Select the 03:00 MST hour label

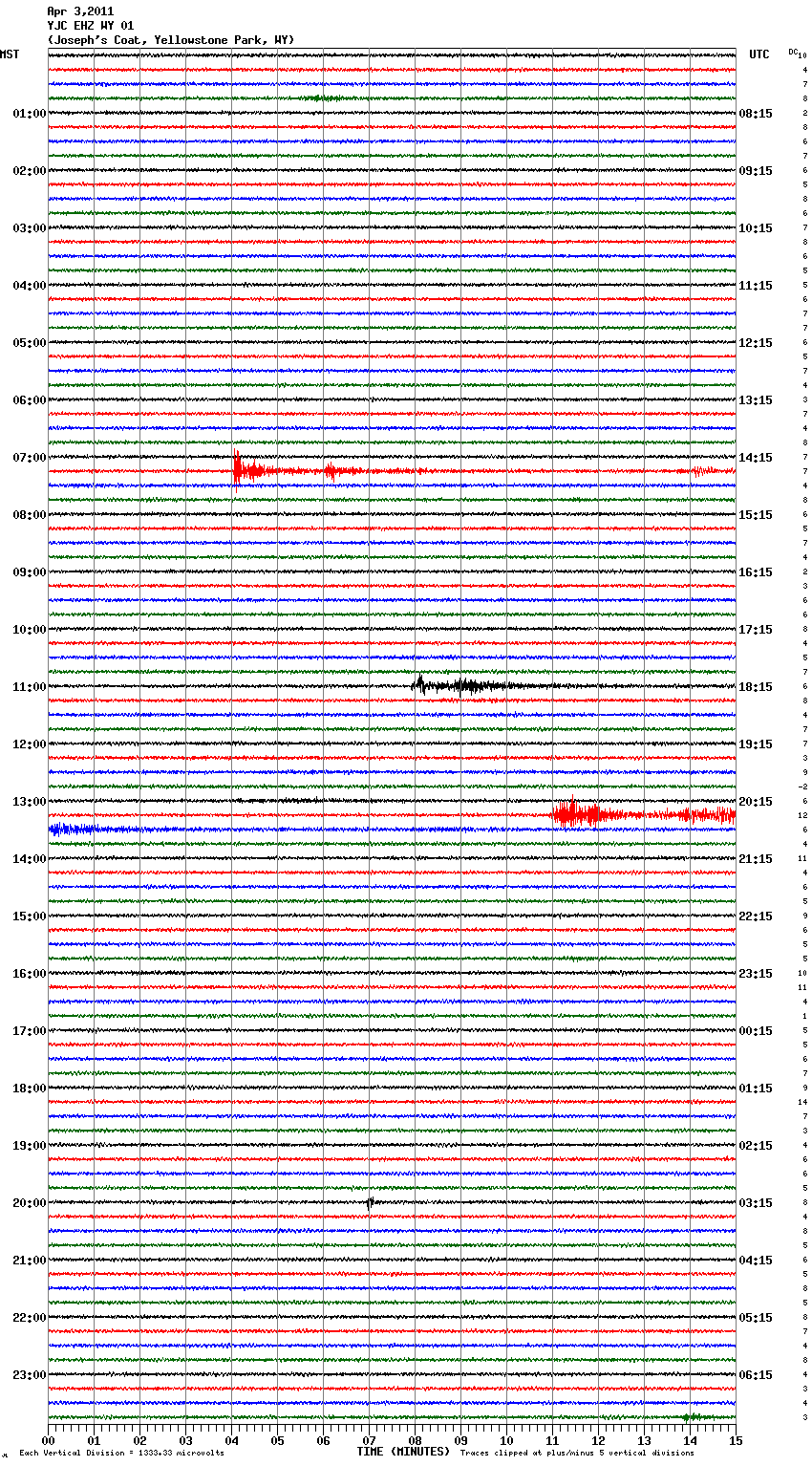29,228
